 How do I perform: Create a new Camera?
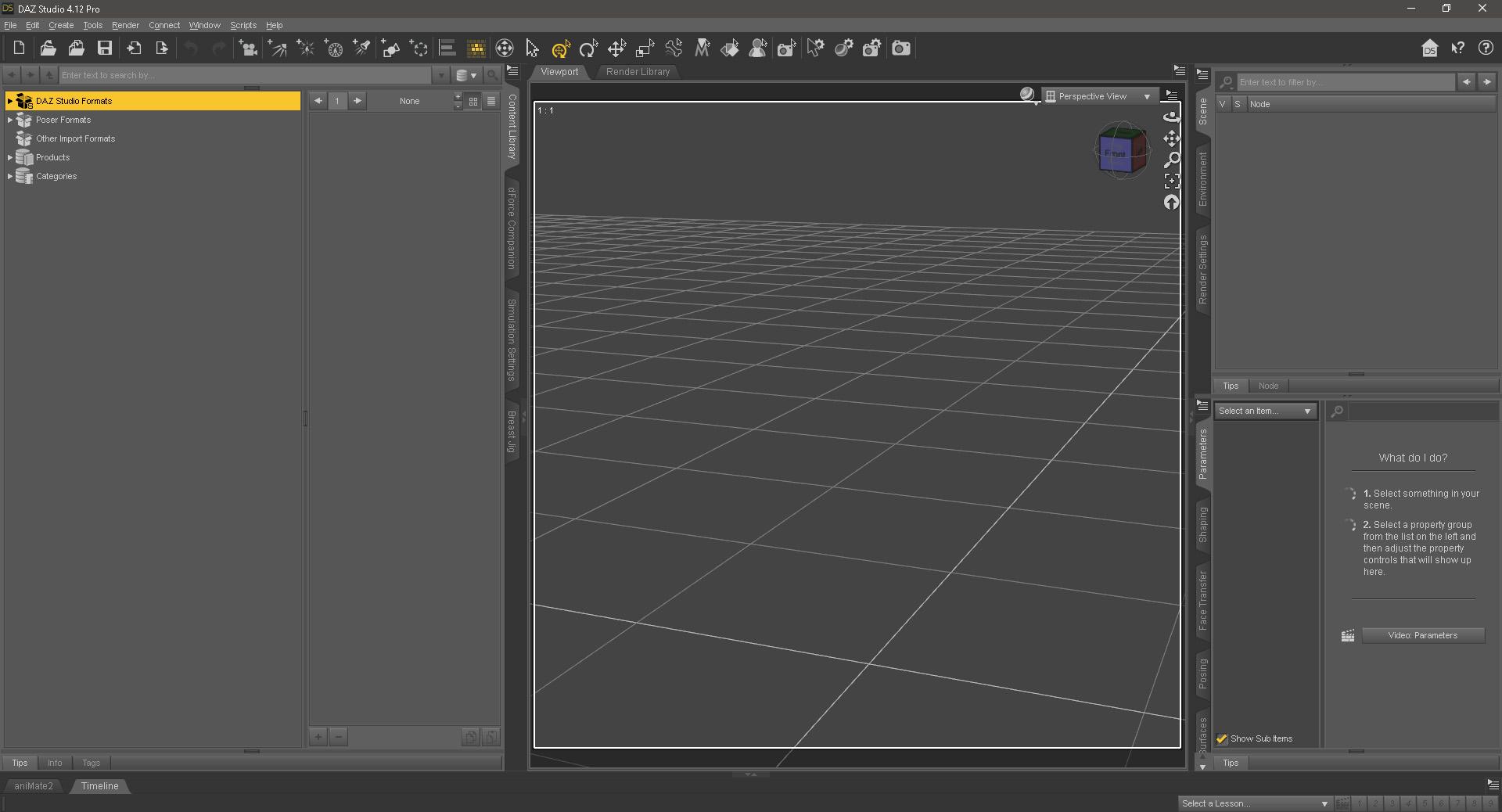pos(248,48)
